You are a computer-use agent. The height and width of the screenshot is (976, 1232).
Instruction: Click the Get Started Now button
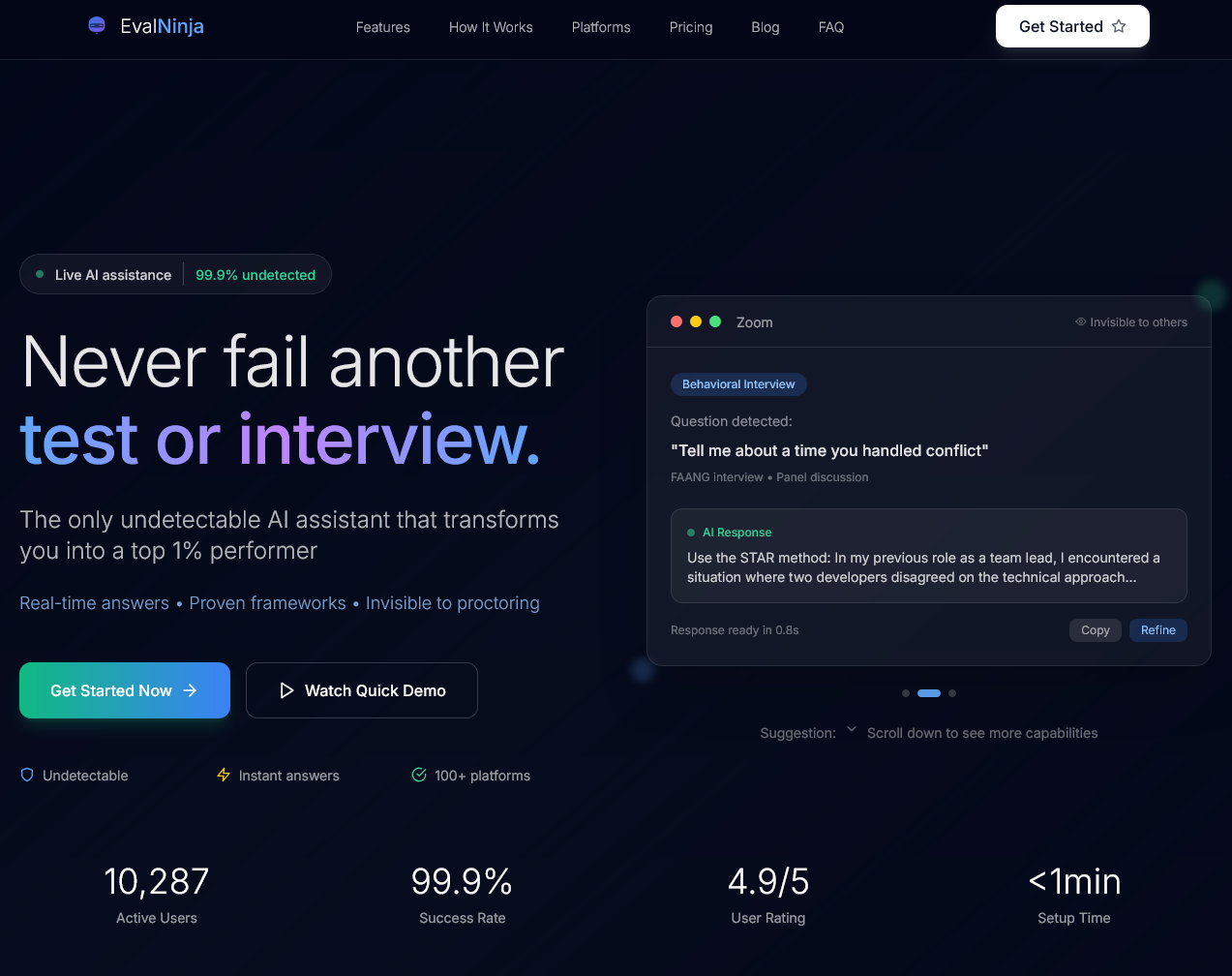tap(125, 690)
